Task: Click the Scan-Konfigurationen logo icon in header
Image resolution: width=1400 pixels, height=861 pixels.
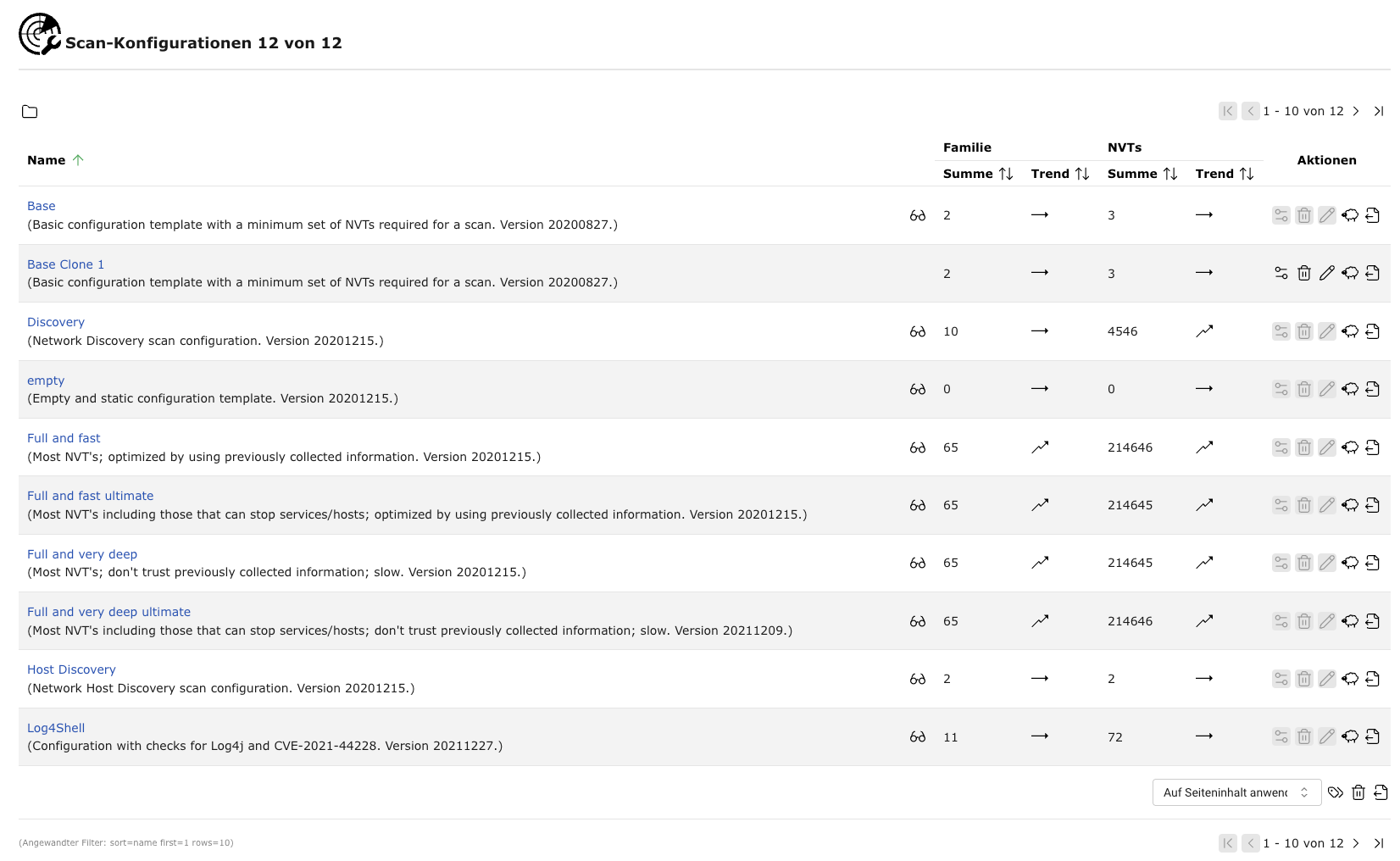Action: (x=39, y=35)
